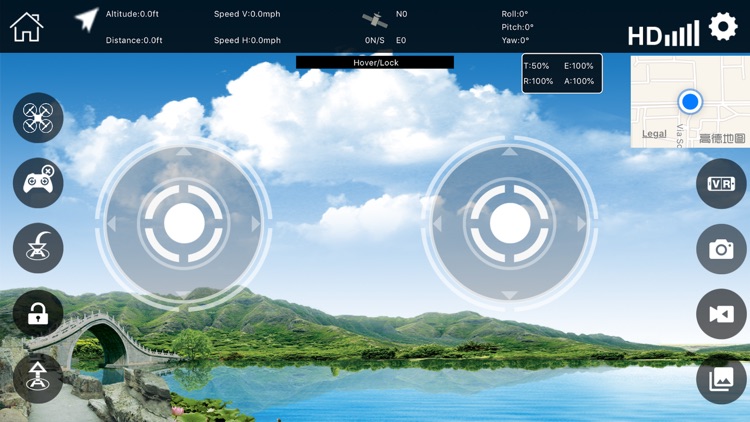
Task: Tap the Hover/Lock status bar
Action: 375,62
